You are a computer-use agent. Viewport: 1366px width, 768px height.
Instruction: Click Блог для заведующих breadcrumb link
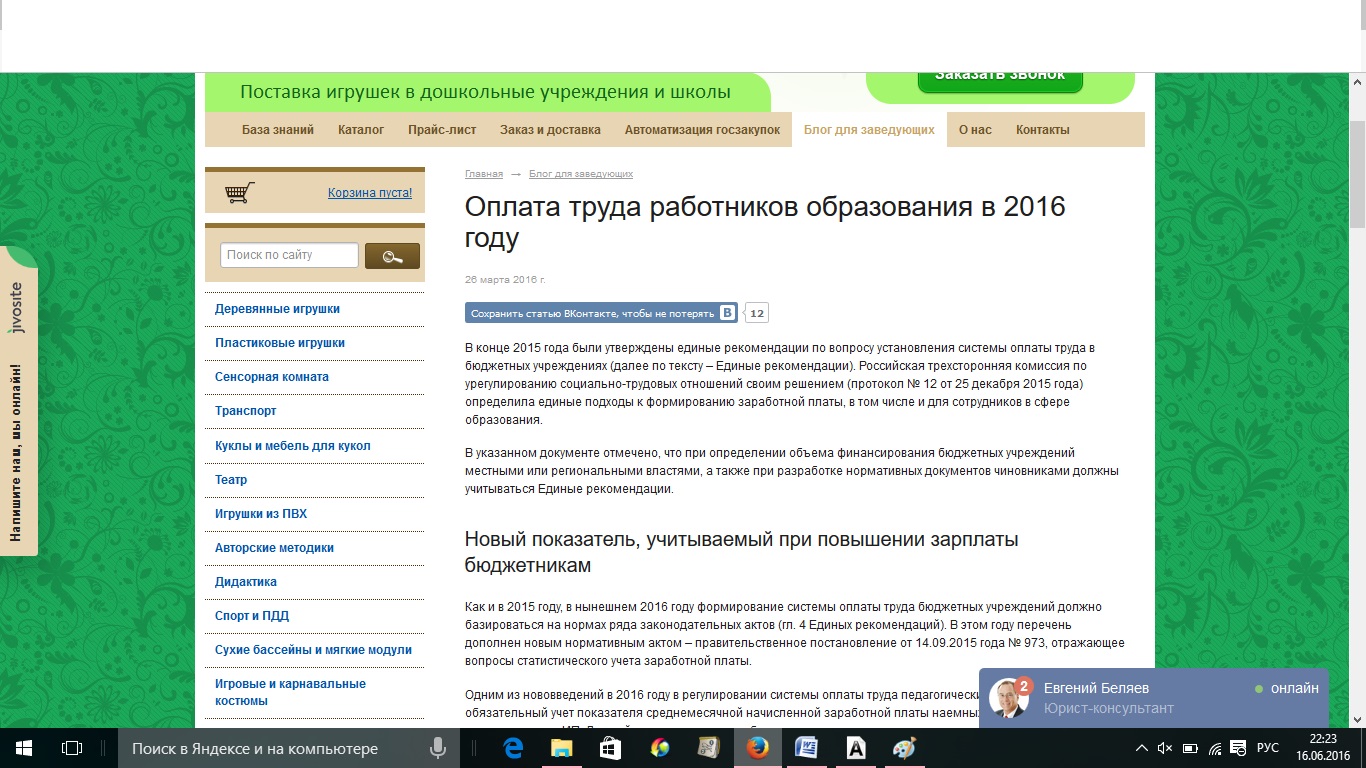click(581, 174)
